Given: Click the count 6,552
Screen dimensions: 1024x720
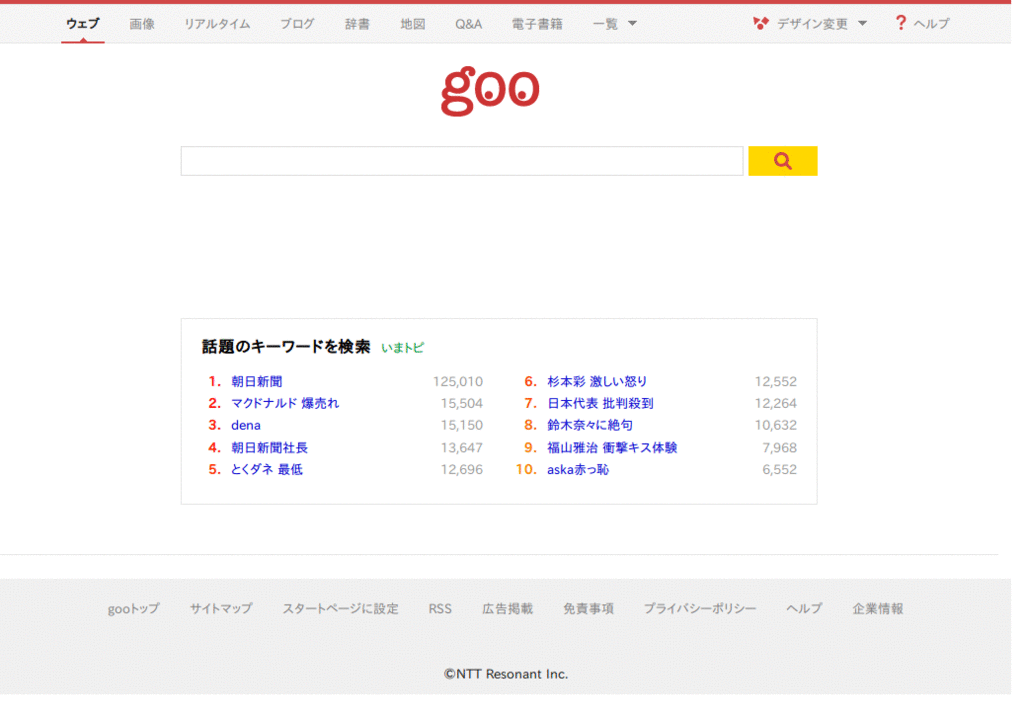Looking at the screenshot, I should [x=780, y=469].
